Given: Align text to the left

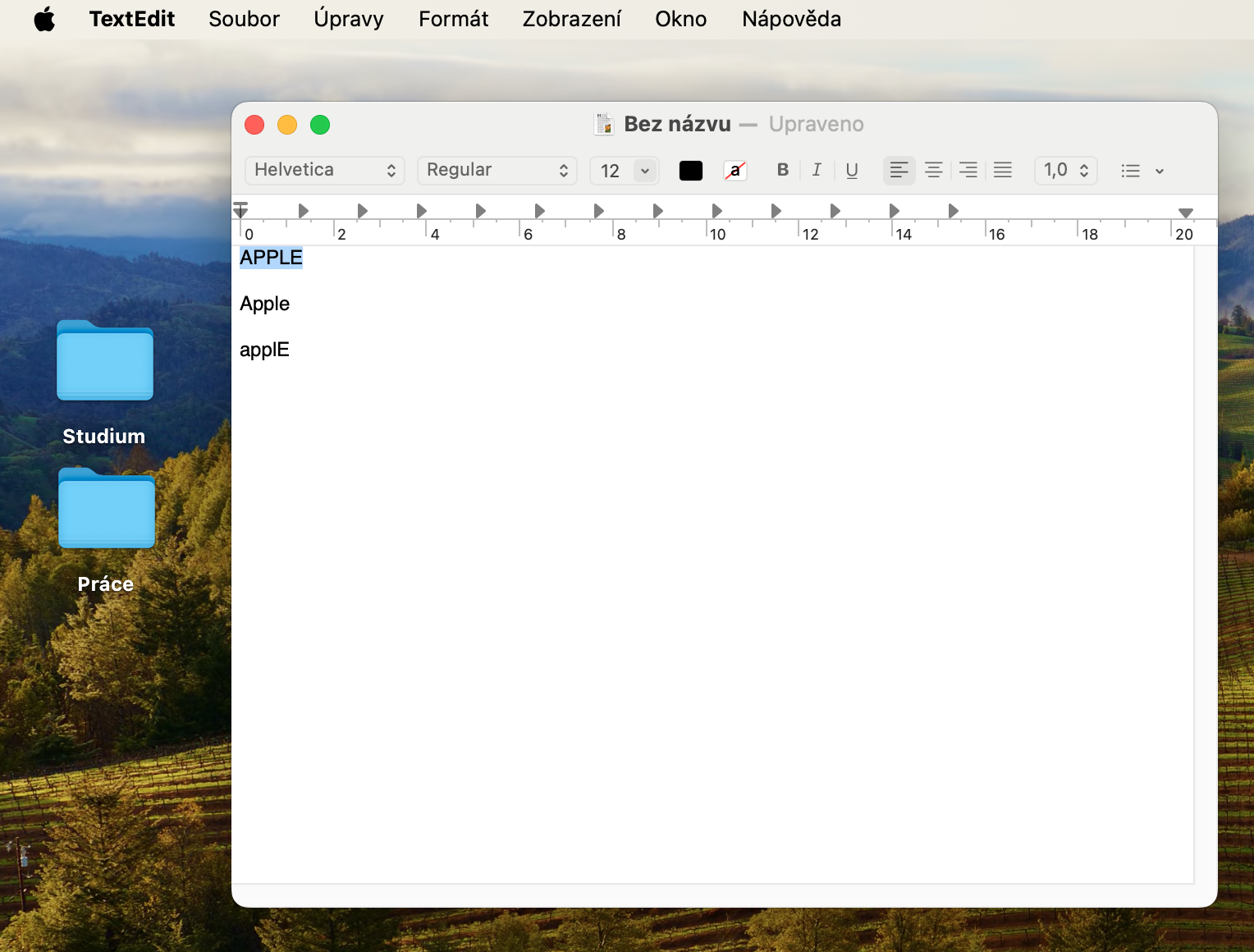Looking at the screenshot, I should pyautogui.click(x=899, y=170).
